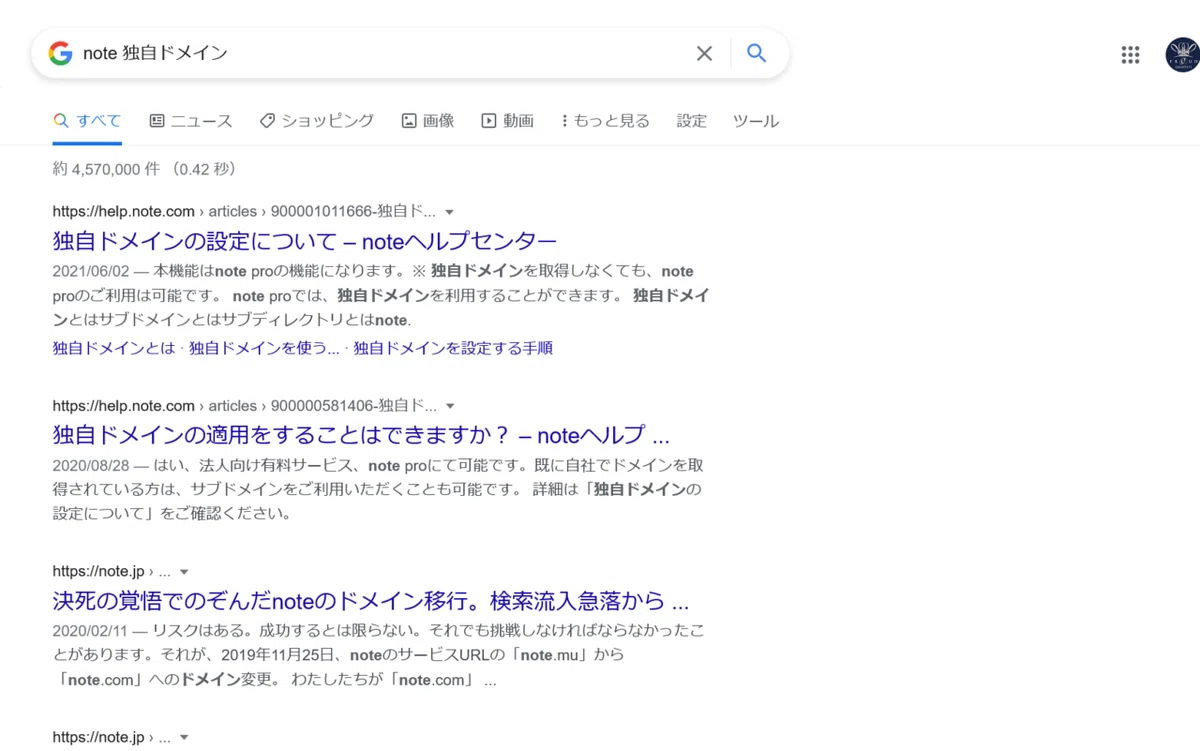Open the Google apps grid
Viewport: 1200px width, 751px height.
[x=1130, y=55]
